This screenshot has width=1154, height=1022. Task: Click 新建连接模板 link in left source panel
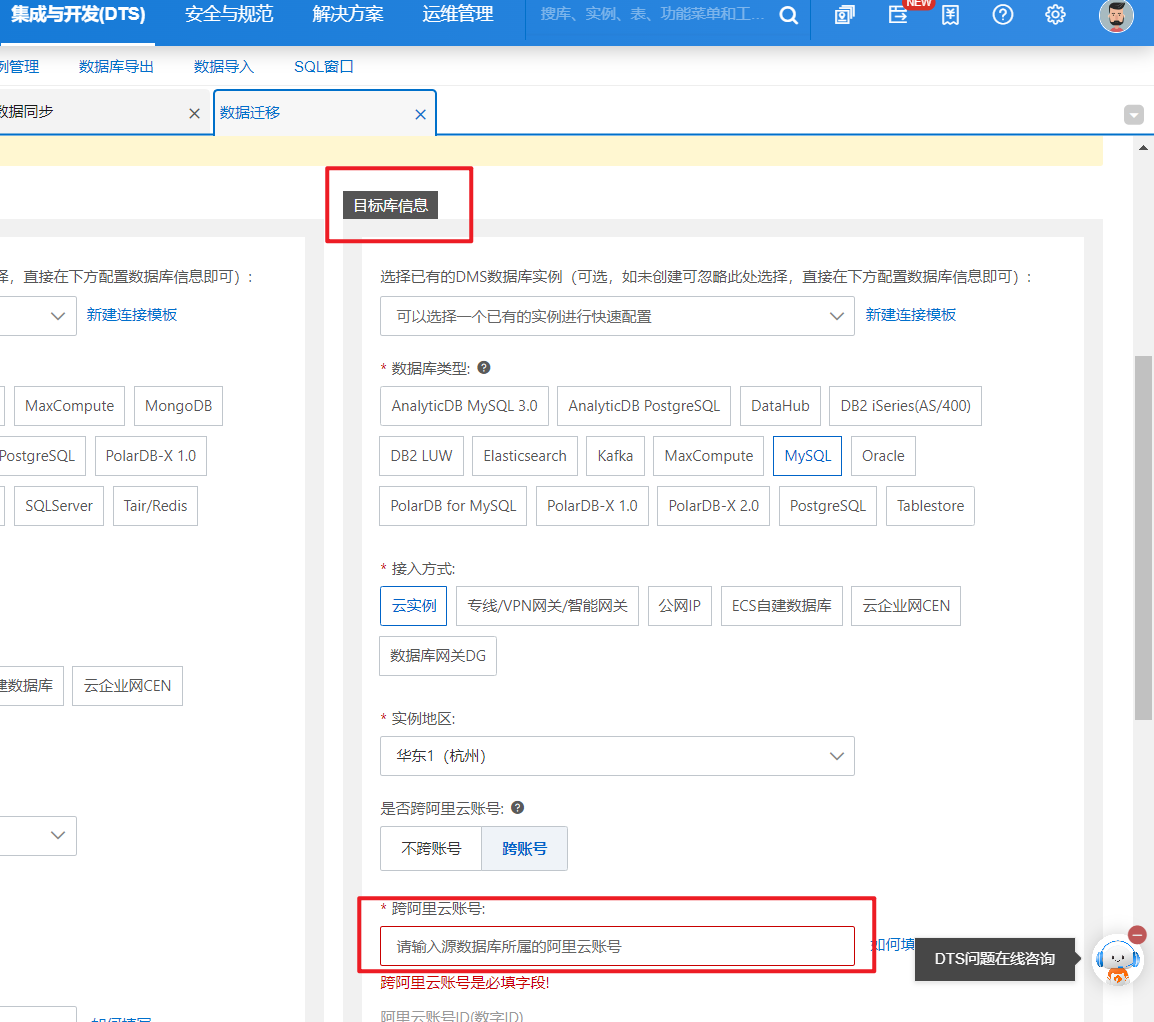tap(132, 315)
